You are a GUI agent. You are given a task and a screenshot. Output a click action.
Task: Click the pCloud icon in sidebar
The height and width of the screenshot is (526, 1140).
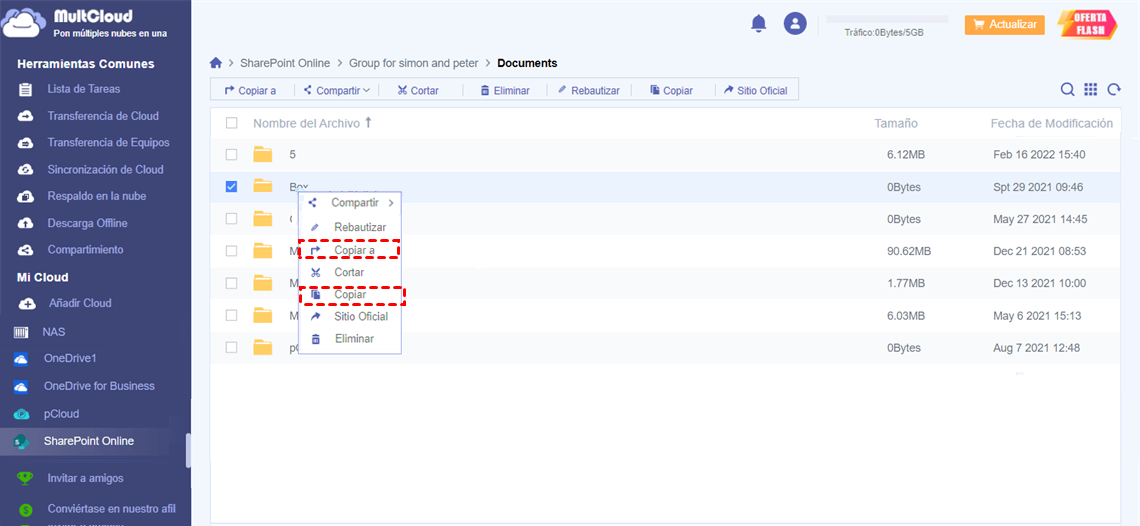tap(21, 414)
